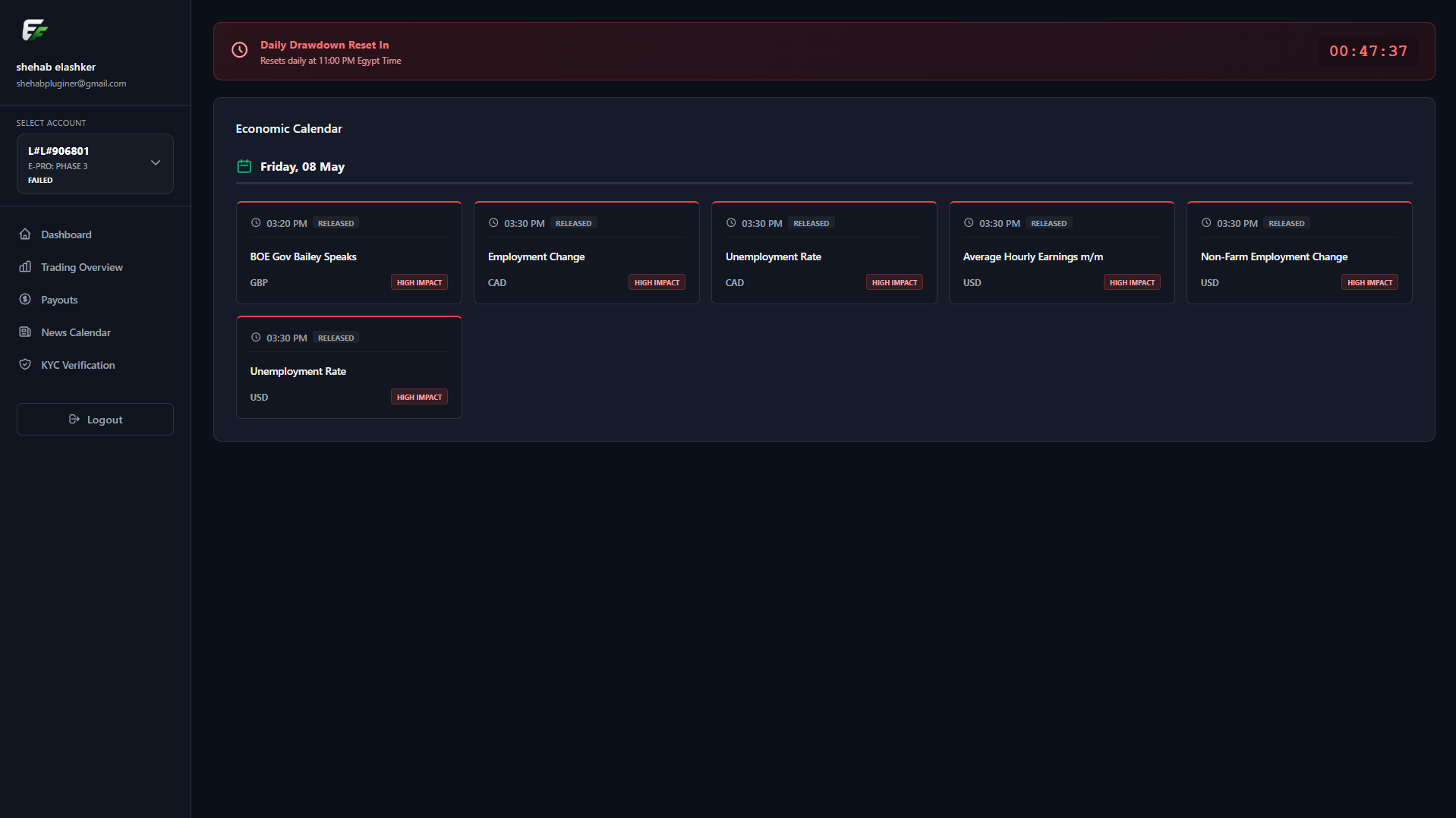Click the Dashboard home icon
The image size is (1456, 818).
[x=25, y=234]
